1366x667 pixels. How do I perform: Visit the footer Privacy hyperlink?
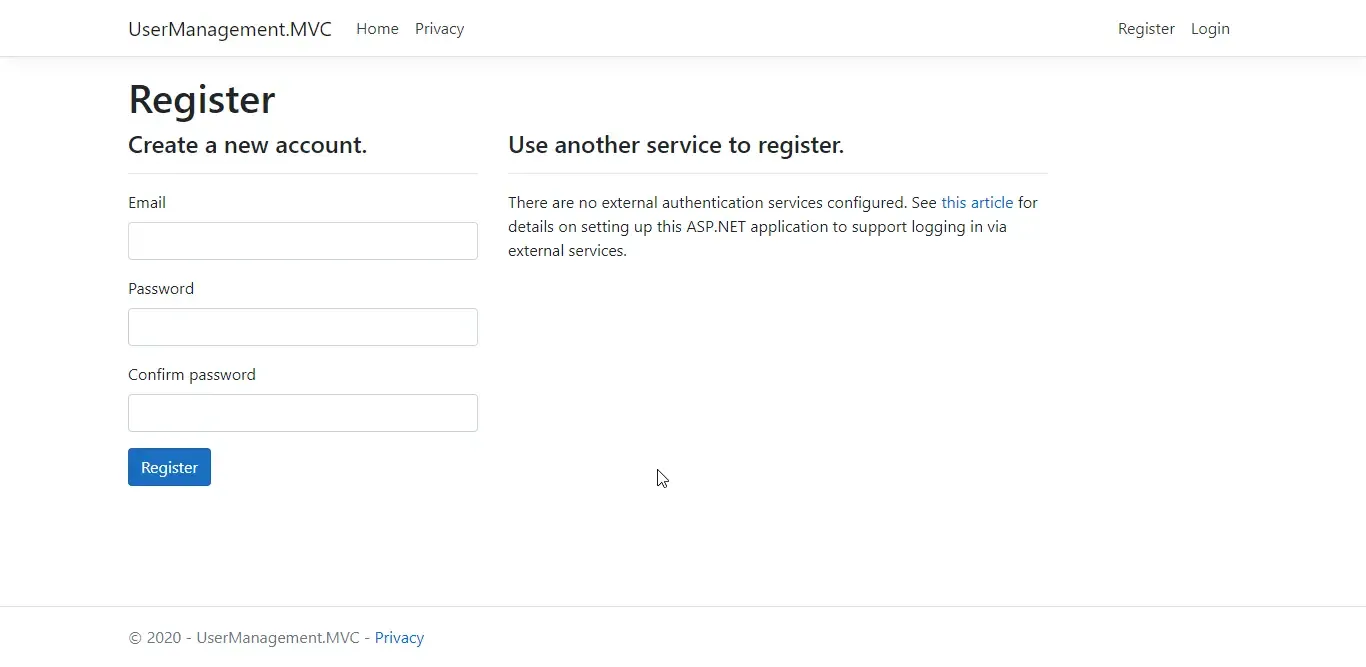tap(399, 637)
